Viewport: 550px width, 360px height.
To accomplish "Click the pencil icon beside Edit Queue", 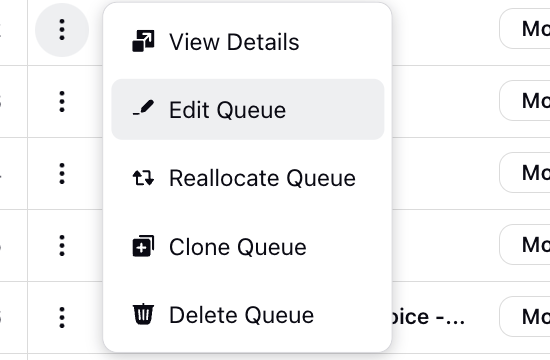I will click(143, 108).
